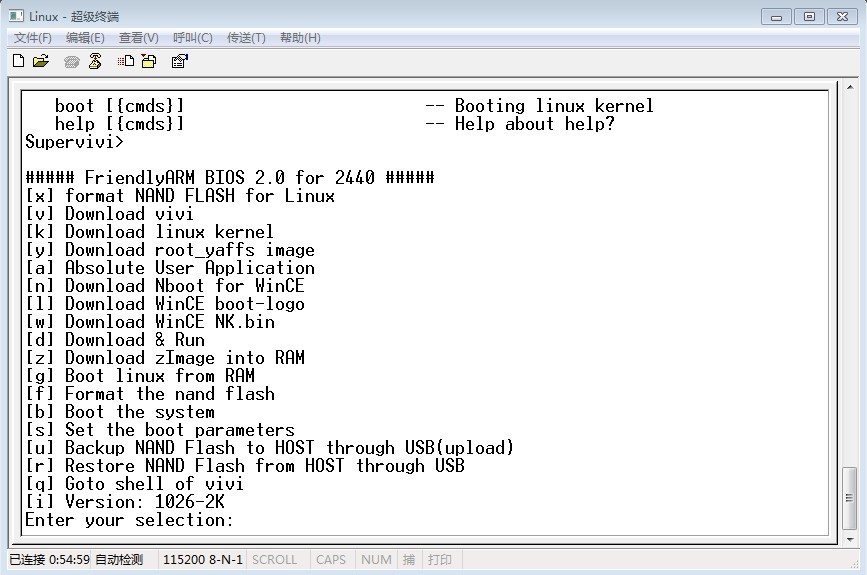Viewport: 867px width, 575px height.
Task: Click the '[d] Download & Run' line
Action: (x=115, y=340)
